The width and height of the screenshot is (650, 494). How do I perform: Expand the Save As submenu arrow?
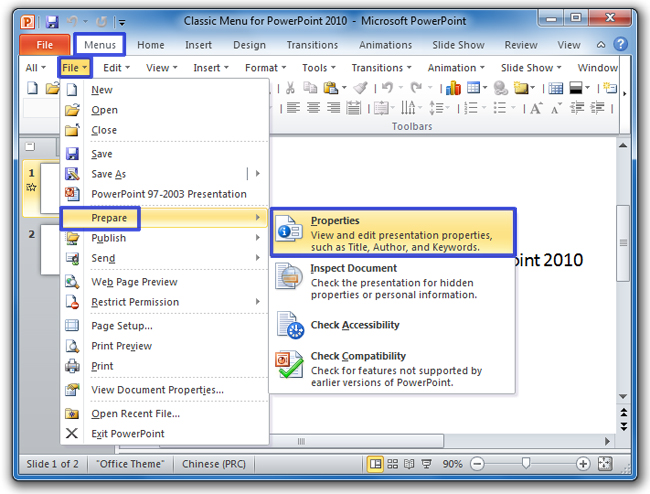click(x=257, y=174)
